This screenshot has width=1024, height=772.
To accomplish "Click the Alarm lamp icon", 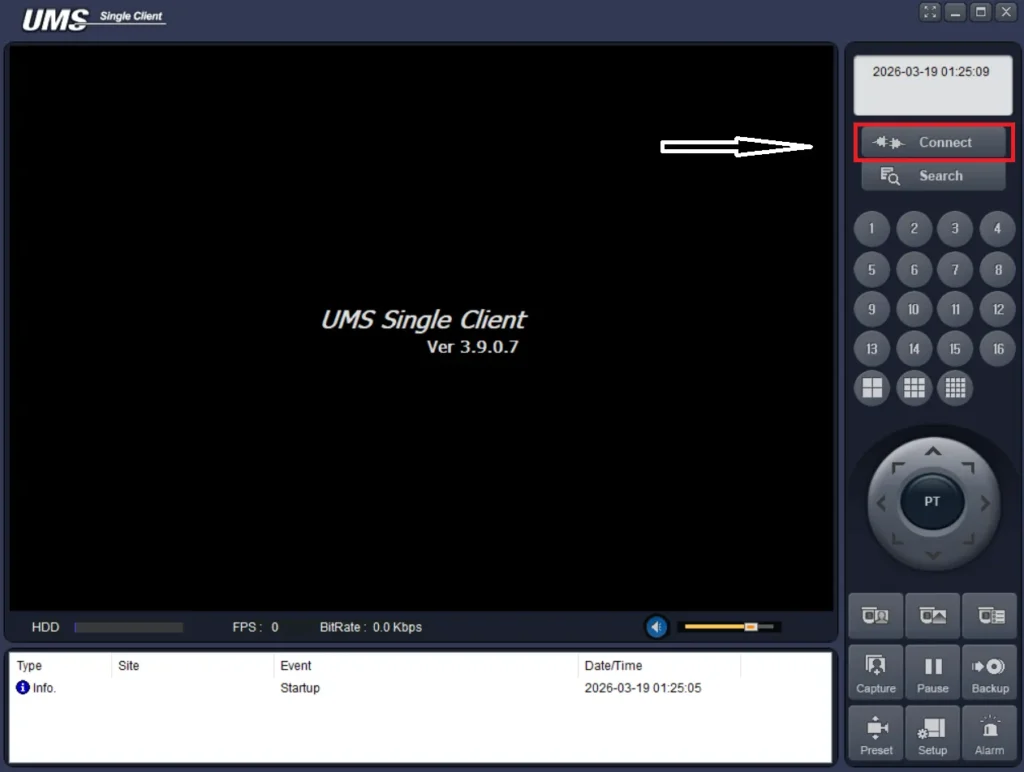I will click(989, 733).
